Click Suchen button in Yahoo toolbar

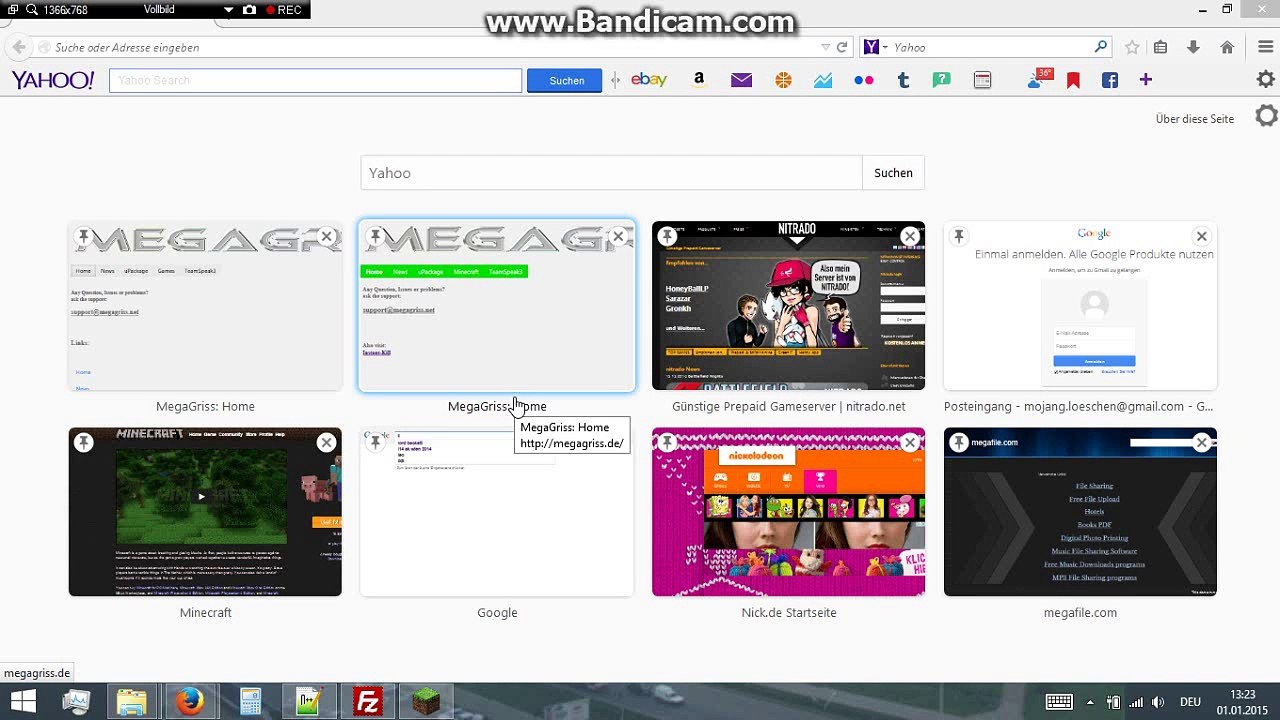point(566,80)
